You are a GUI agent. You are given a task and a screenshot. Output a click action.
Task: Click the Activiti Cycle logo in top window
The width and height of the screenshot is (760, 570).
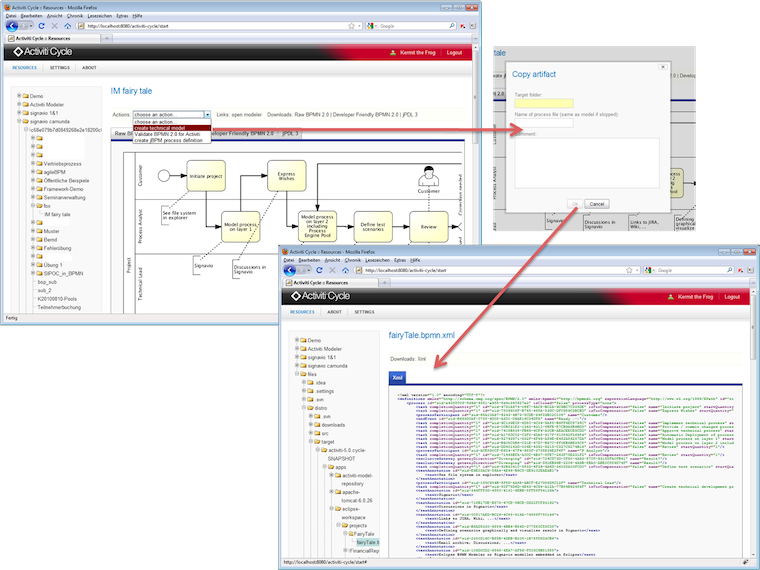[43, 52]
